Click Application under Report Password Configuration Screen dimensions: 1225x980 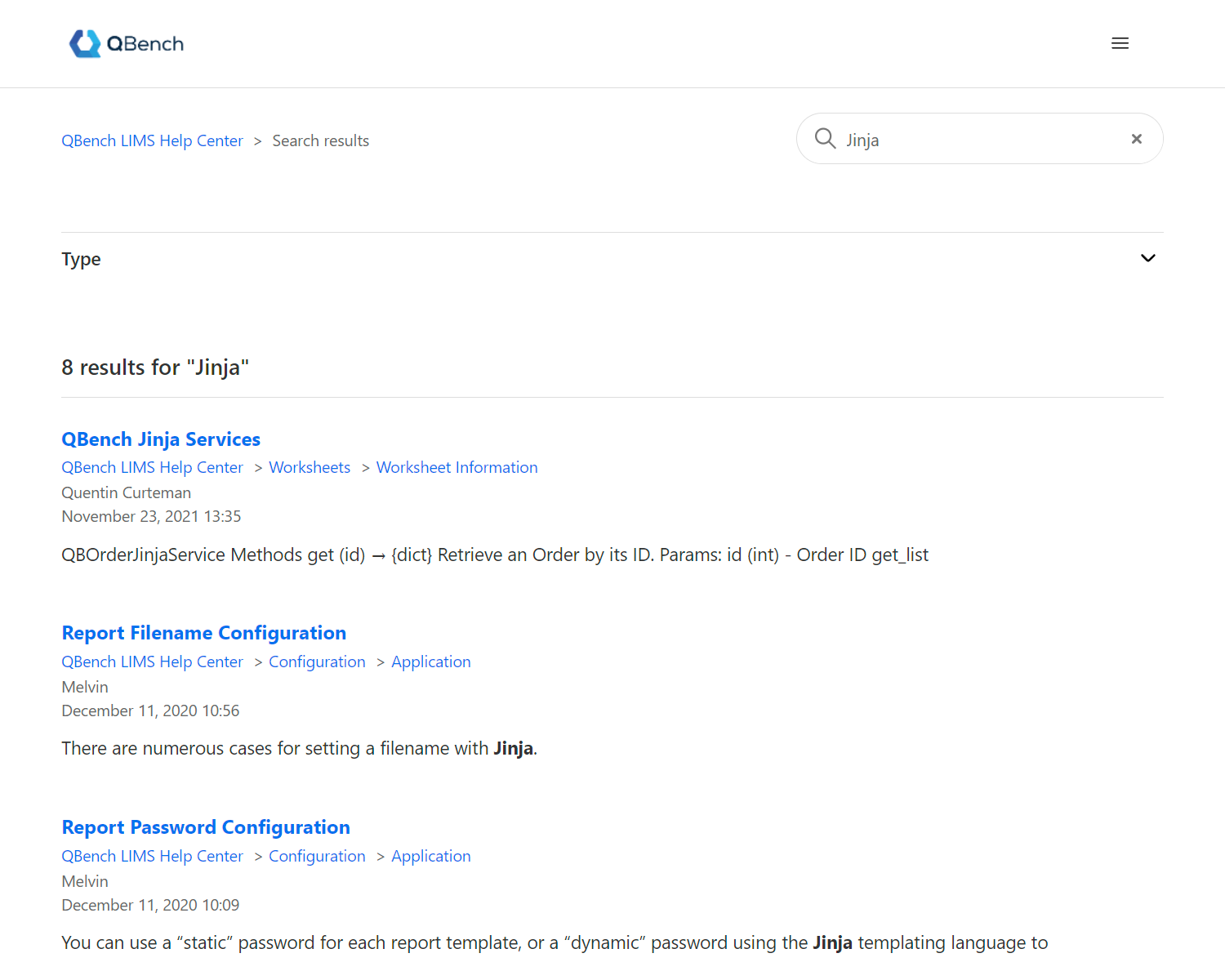[x=430, y=857]
